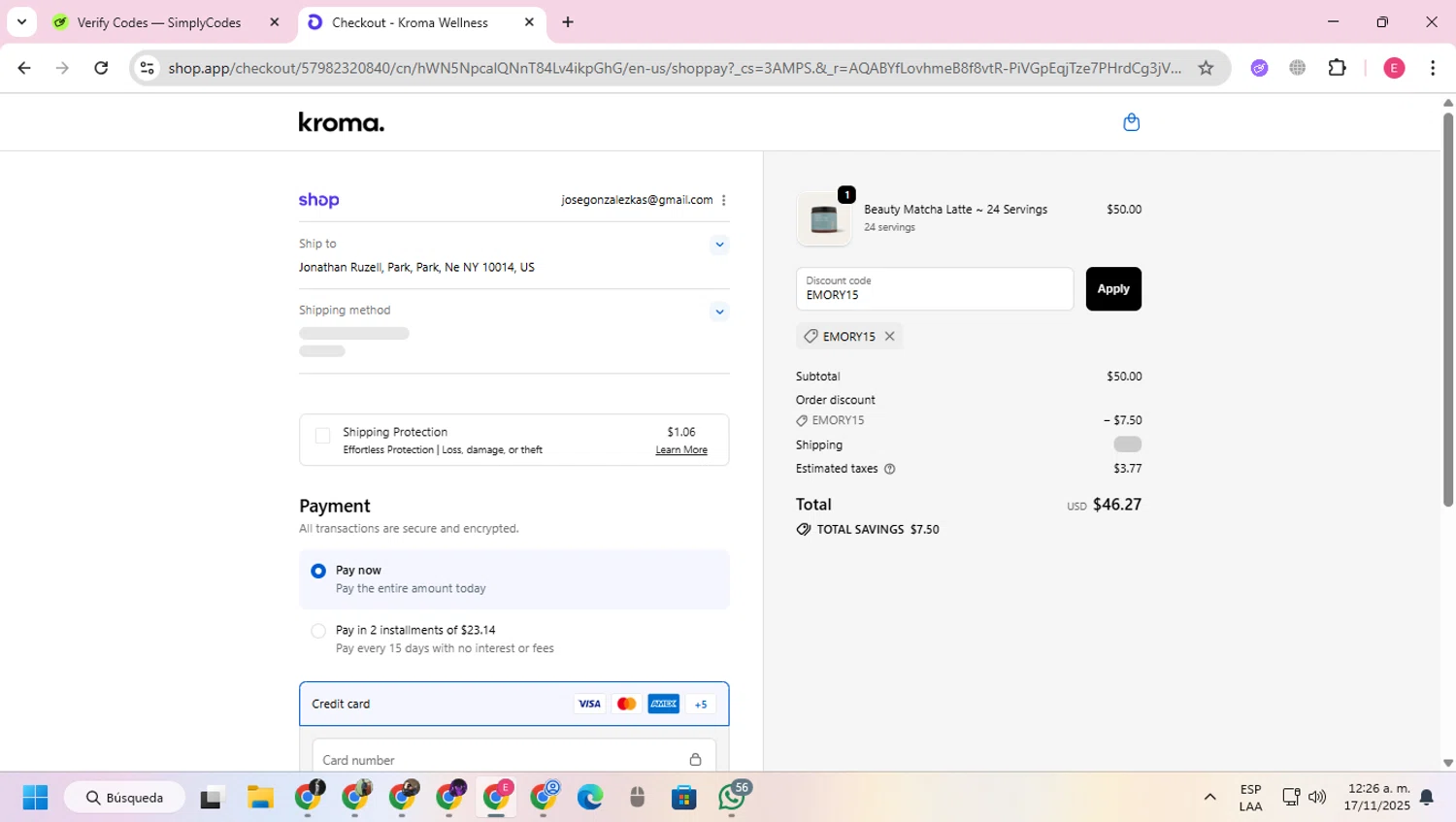Reload the checkout page
Viewport: 1456px width, 822px height.
click(x=101, y=68)
